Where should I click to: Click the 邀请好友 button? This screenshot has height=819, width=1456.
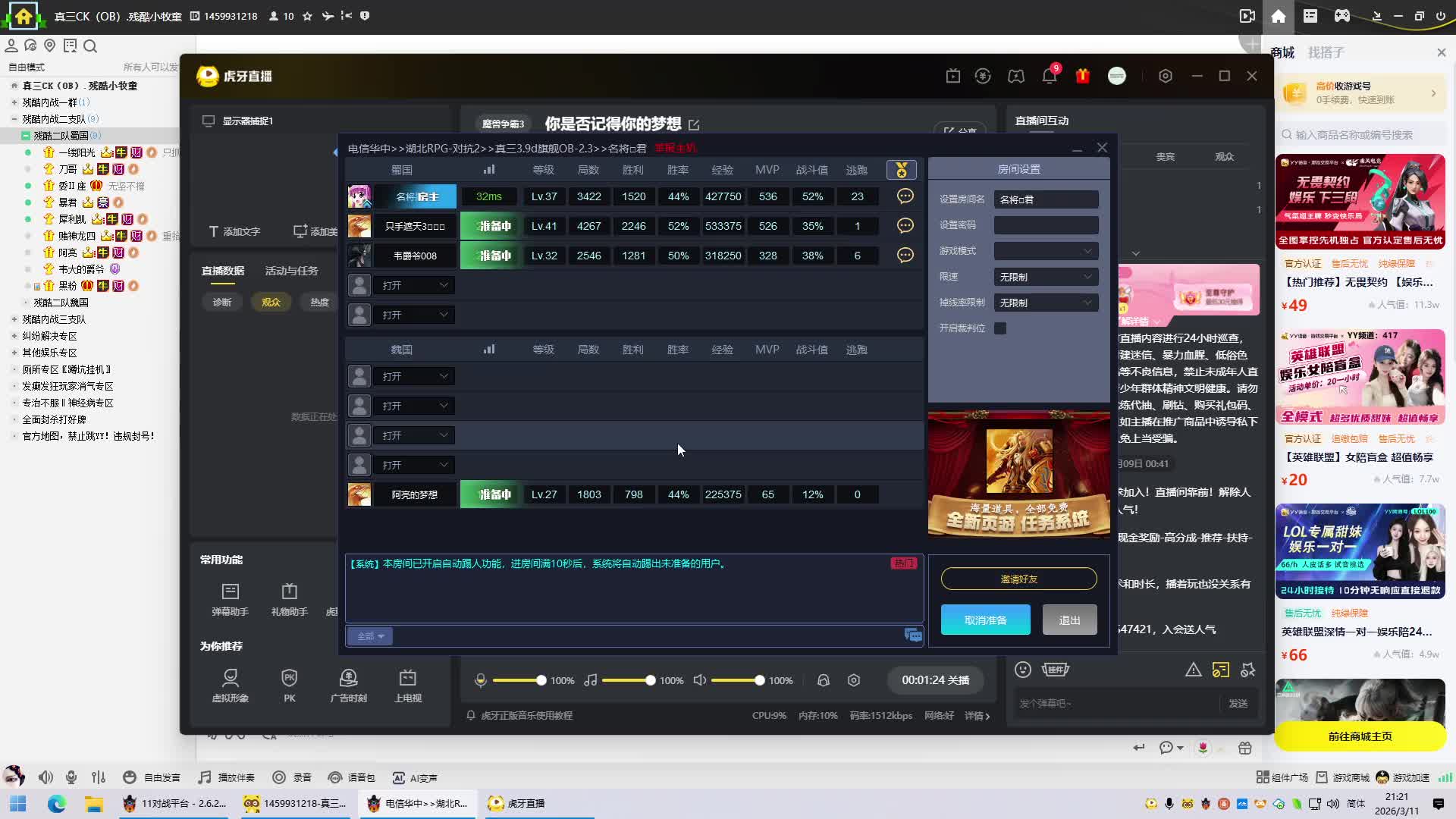1018,579
